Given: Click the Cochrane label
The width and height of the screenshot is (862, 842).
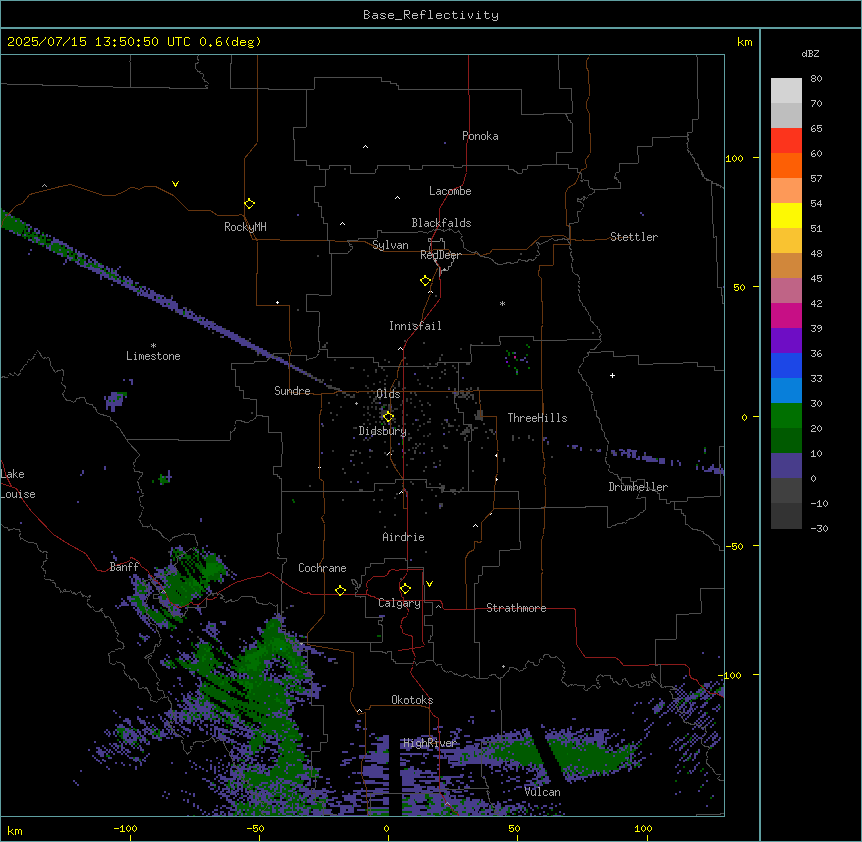Looking at the screenshot, I should point(322,568).
